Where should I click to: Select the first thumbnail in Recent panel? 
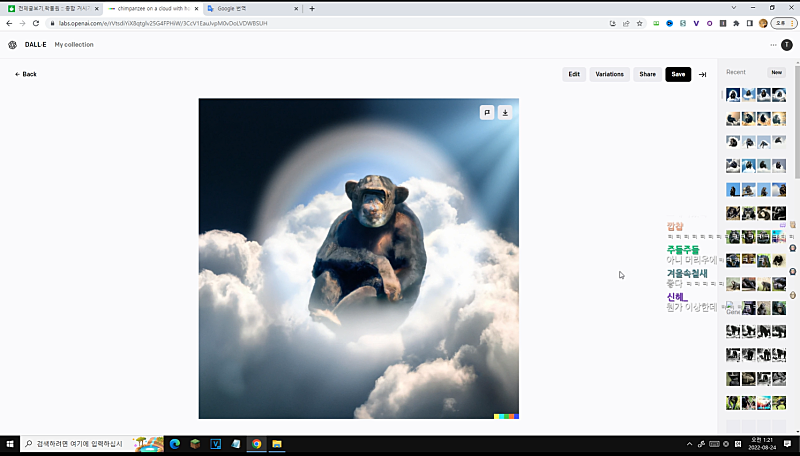tap(733, 95)
